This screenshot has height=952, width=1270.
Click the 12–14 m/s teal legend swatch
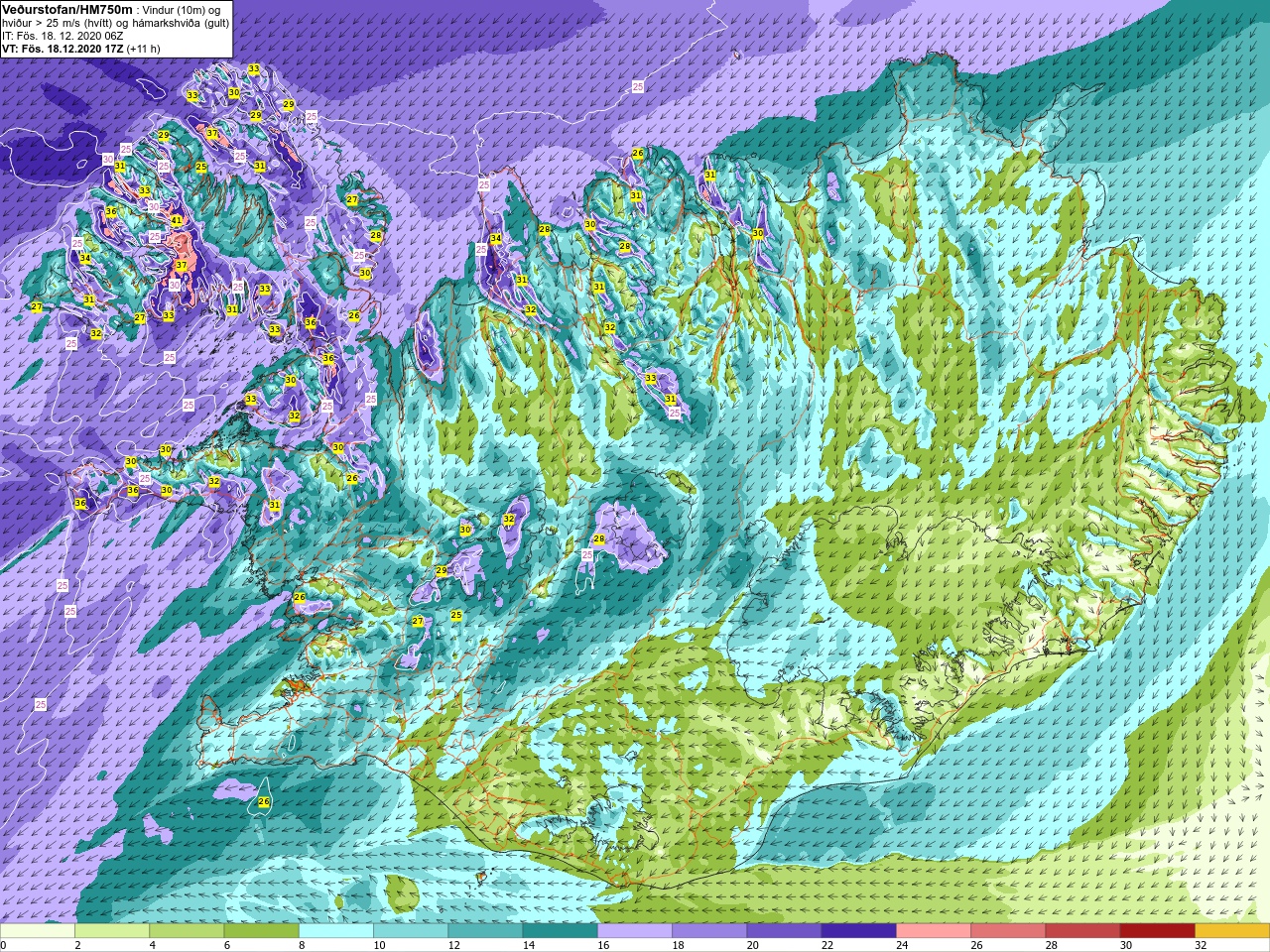(x=485, y=931)
